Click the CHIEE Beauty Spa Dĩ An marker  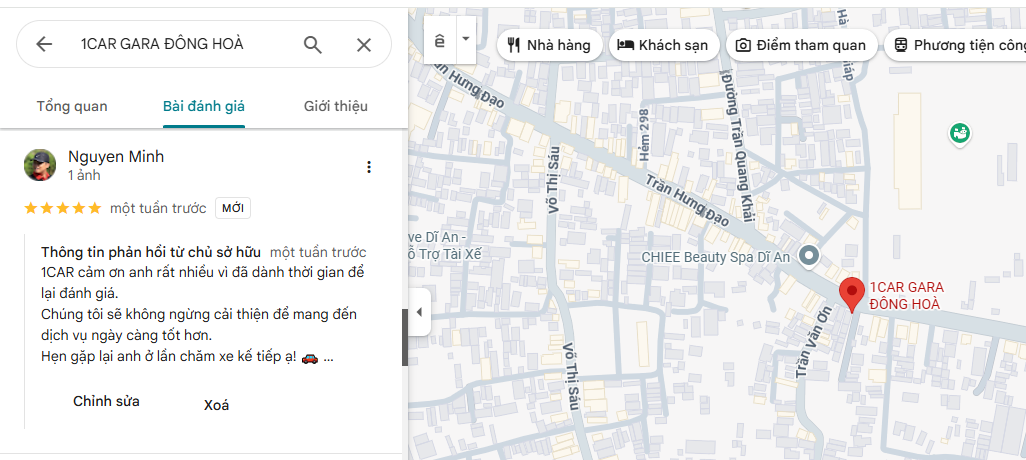click(x=809, y=256)
